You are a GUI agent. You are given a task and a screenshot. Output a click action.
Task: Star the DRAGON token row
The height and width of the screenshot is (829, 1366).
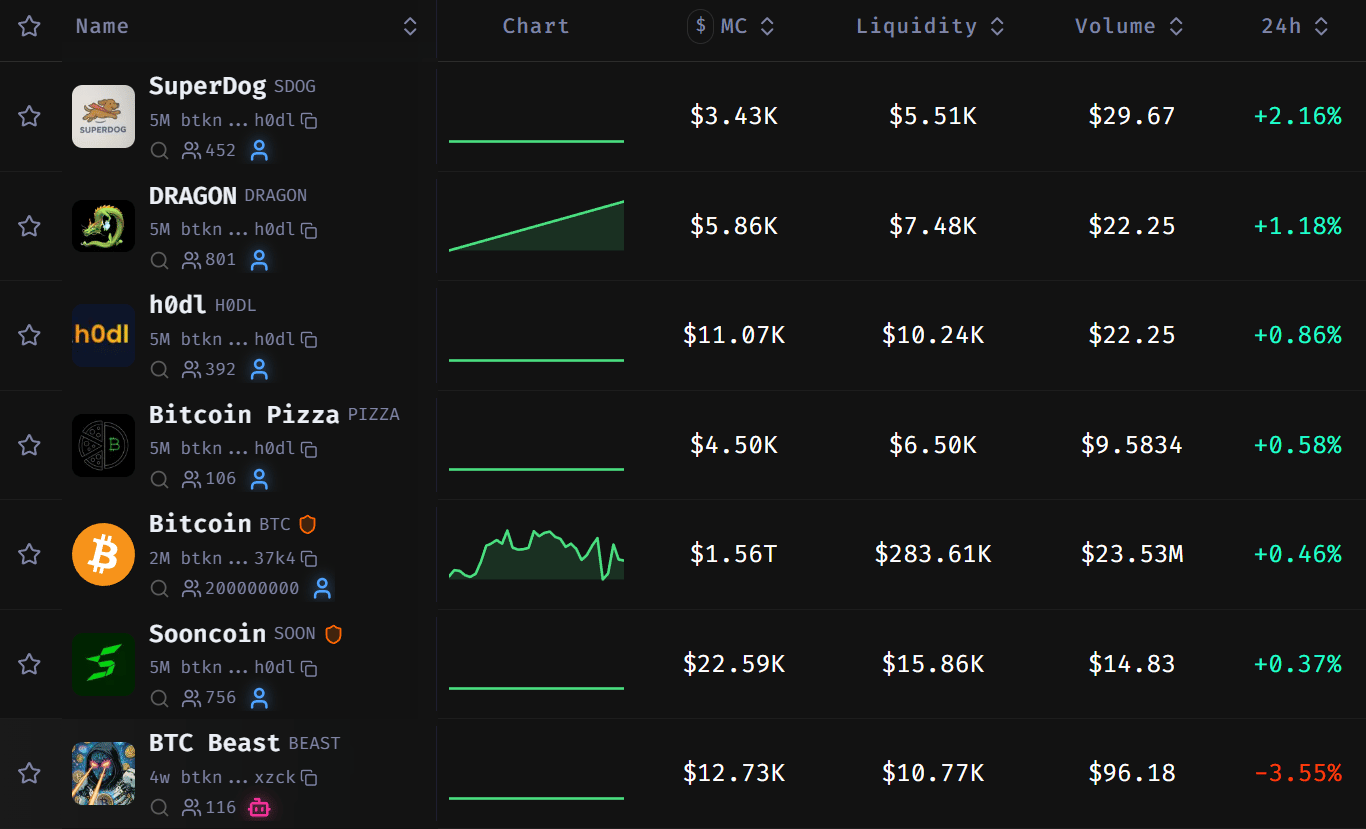click(29, 226)
